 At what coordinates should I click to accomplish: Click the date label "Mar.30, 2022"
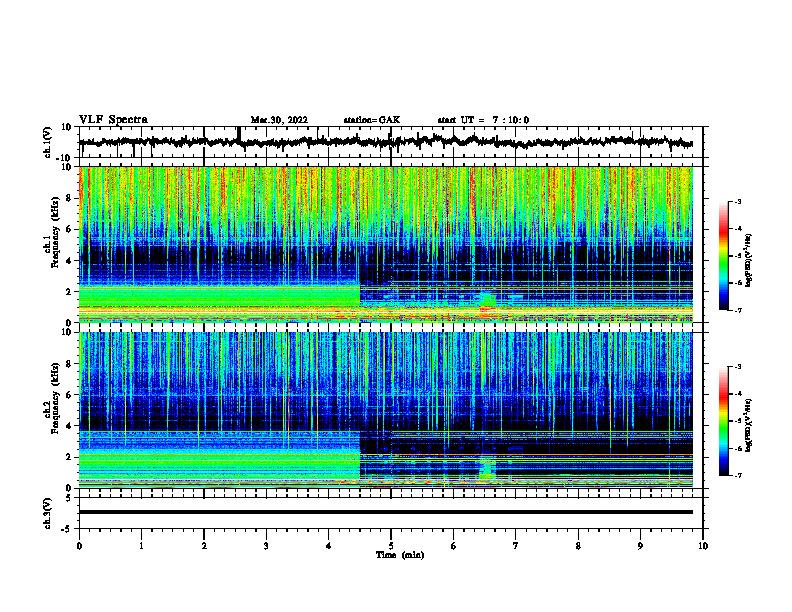[x=279, y=120]
